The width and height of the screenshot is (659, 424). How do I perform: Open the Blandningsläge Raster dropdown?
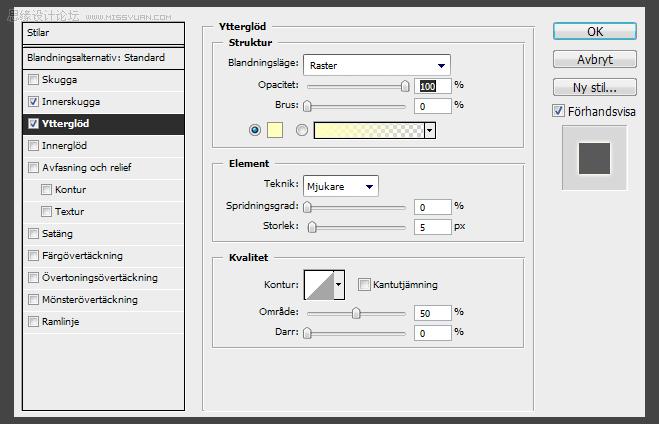(x=376, y=65)
